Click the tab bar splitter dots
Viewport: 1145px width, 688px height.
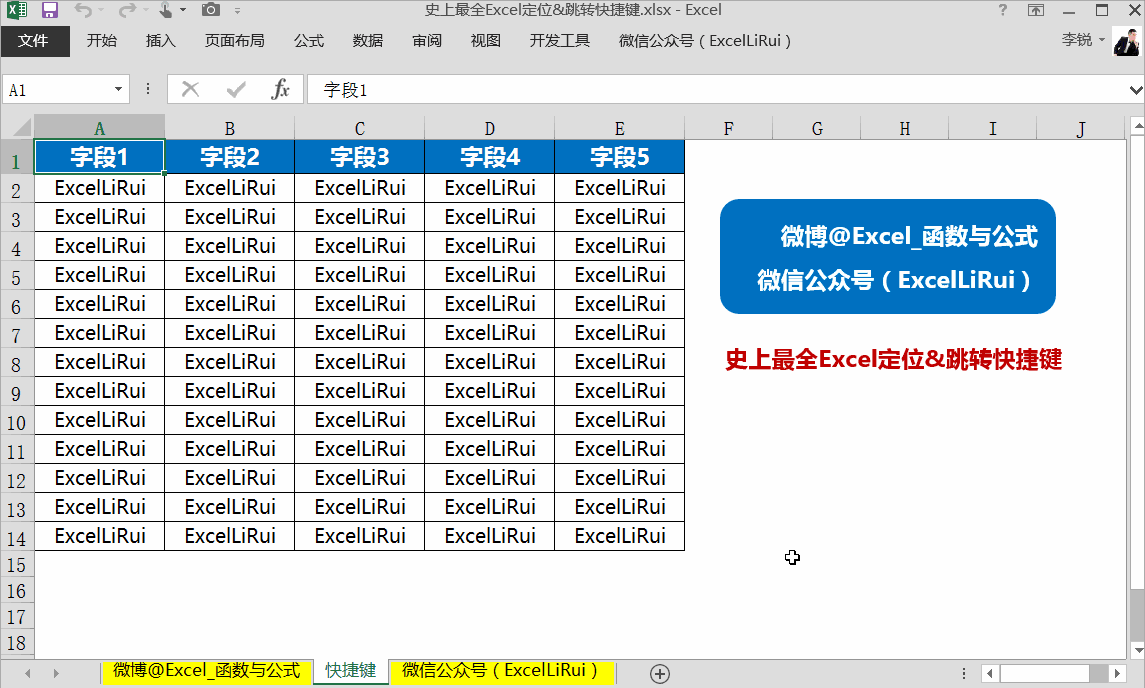[964, 673]
